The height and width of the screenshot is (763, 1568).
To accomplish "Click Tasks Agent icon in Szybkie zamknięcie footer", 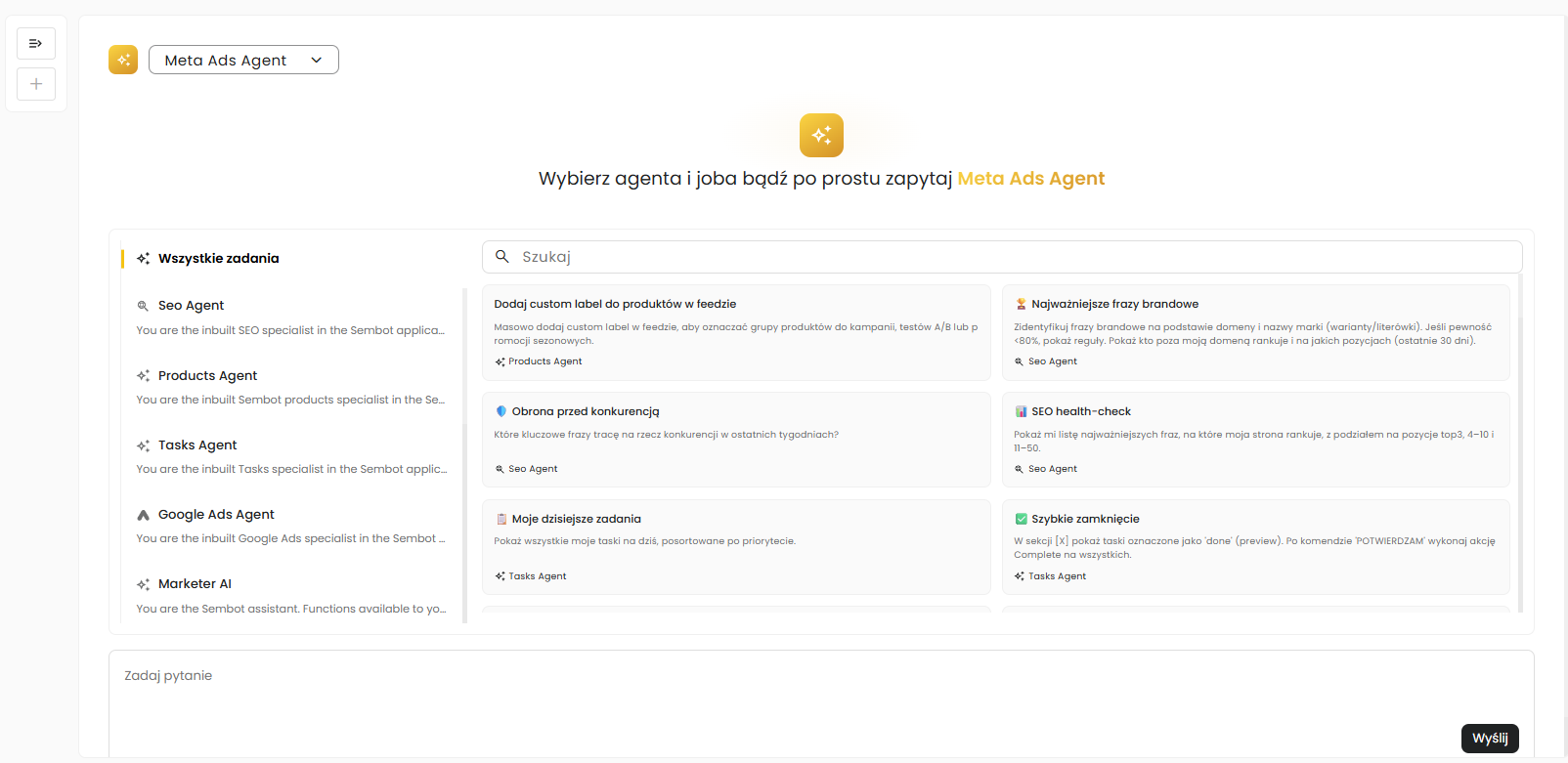I will coord(1019,576).
